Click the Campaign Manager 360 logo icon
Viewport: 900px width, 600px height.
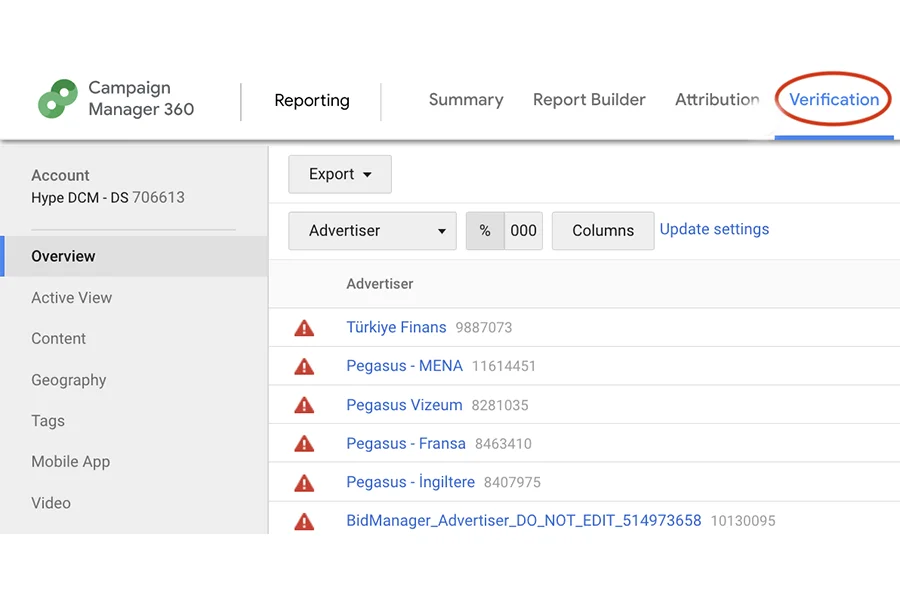pos(58,99)
